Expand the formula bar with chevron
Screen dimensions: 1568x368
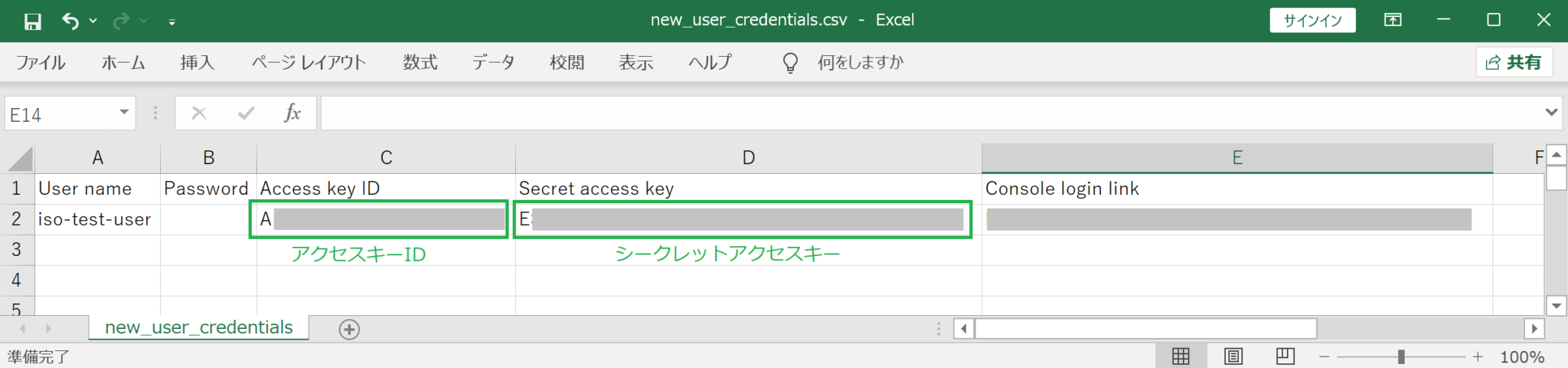pos(1551,113)
